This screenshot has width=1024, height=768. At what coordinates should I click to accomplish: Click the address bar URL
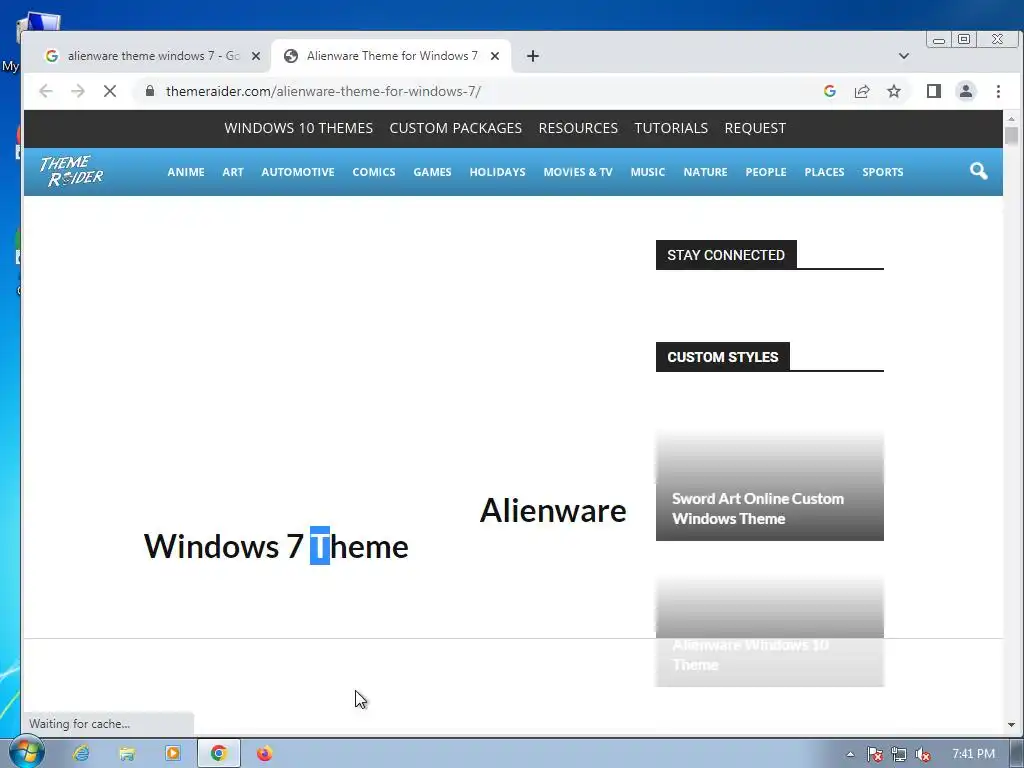[x=323, y=91]
